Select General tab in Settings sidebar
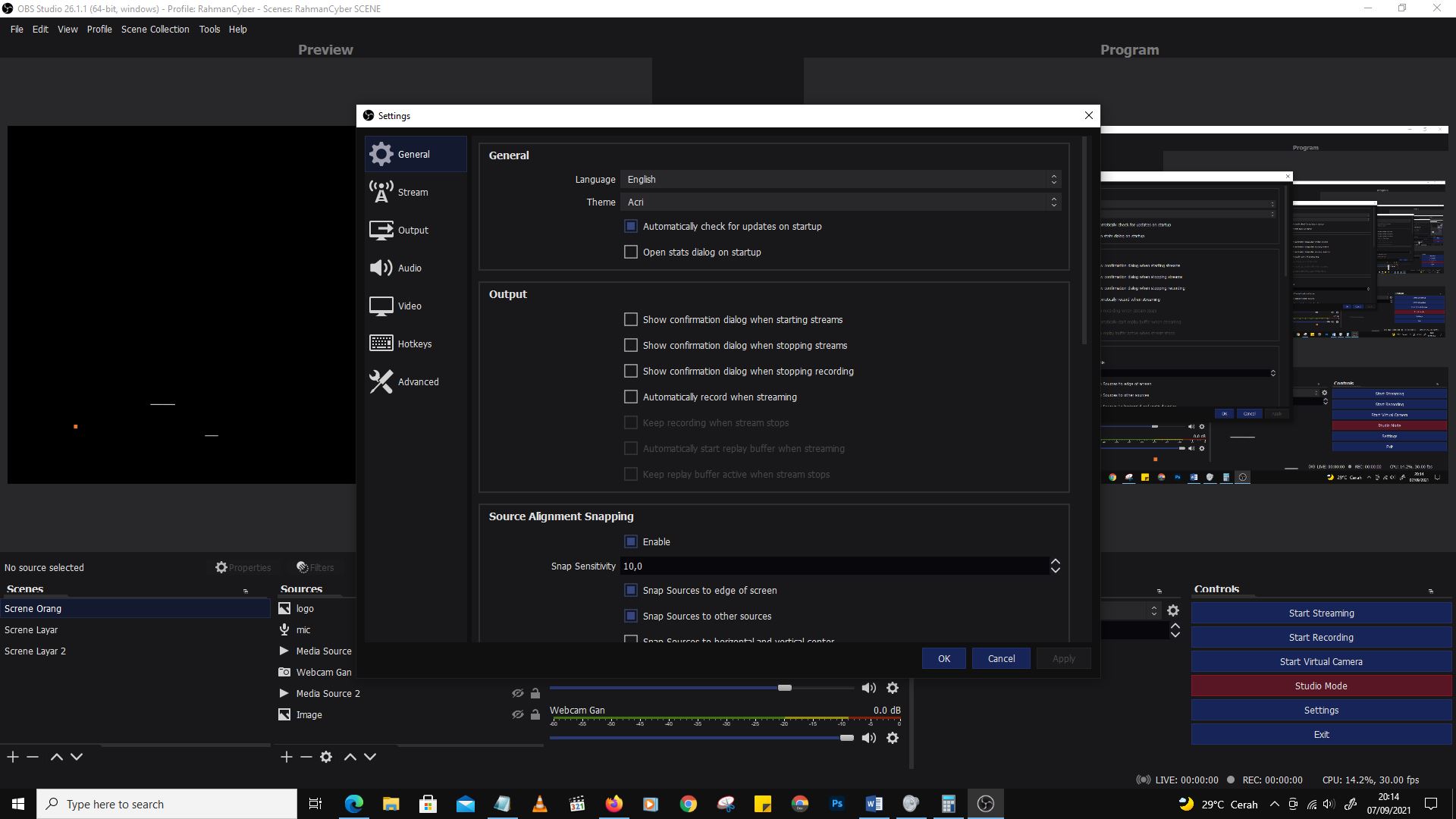The image size is (1456, 819). pos(413,154)
